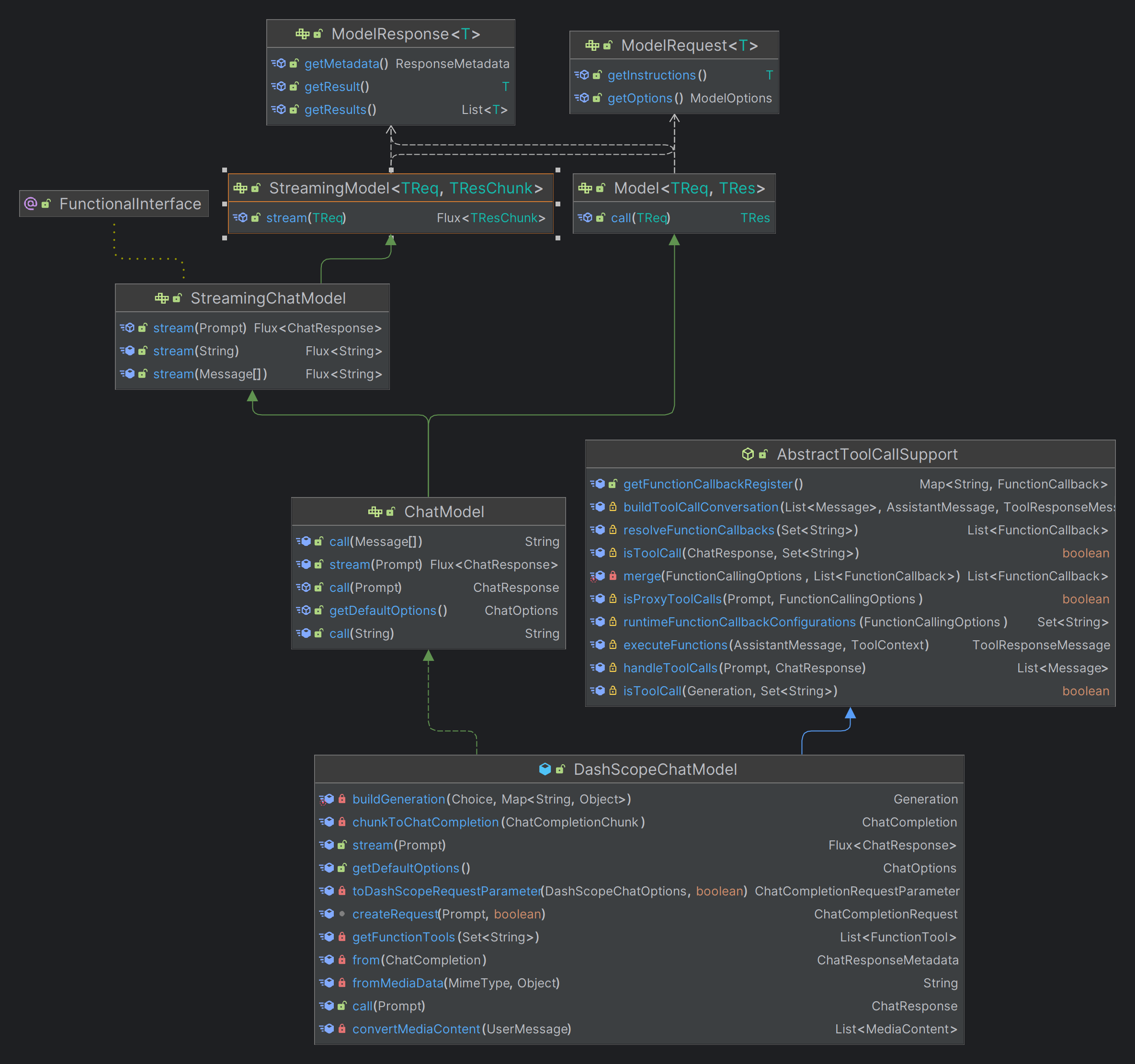
Task: Click stream(Prompt) method in ChatModel
Action: point(375,565)
